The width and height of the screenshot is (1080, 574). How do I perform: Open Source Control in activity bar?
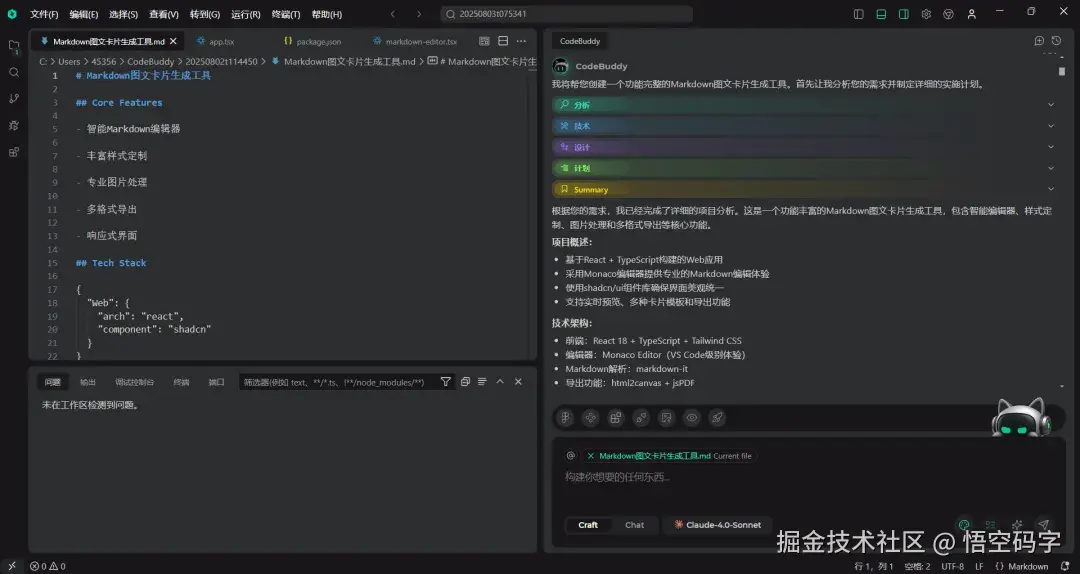(14, 99)
